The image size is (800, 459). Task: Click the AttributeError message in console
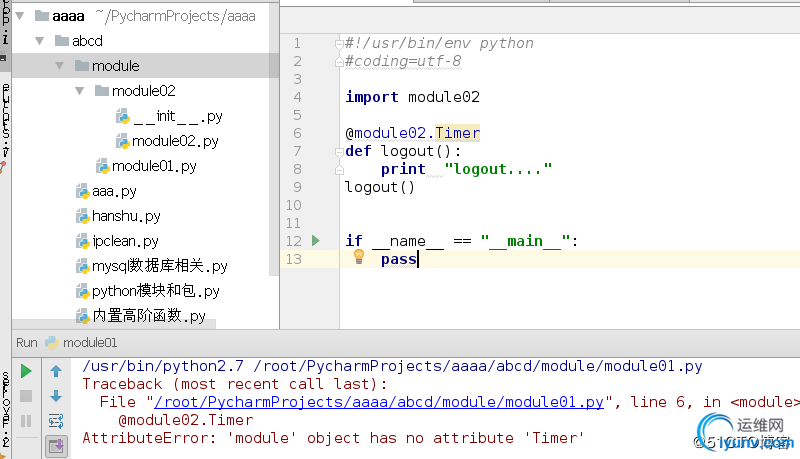333,438
